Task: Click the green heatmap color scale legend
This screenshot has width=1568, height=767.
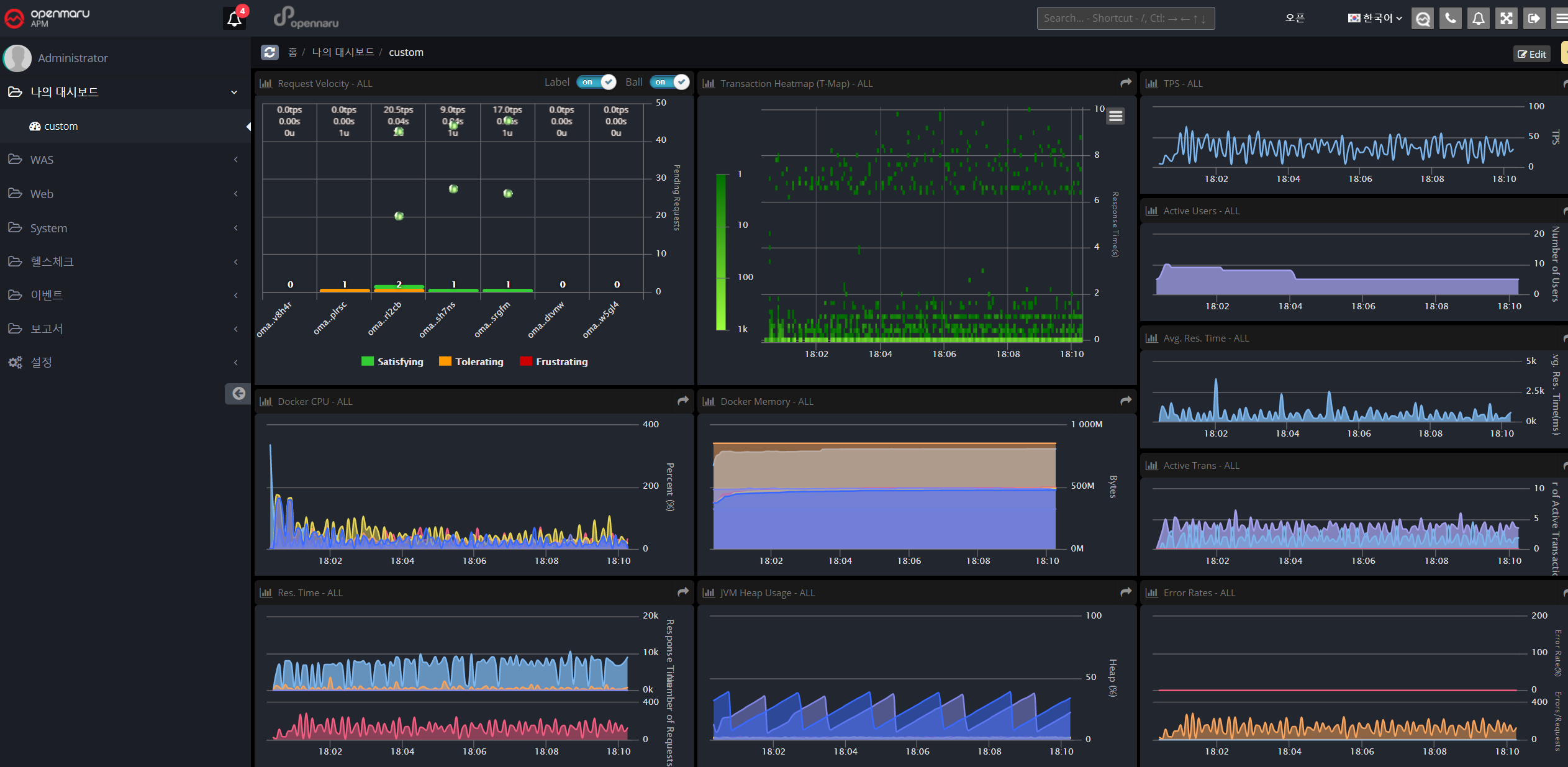Action: click(720, 252)
